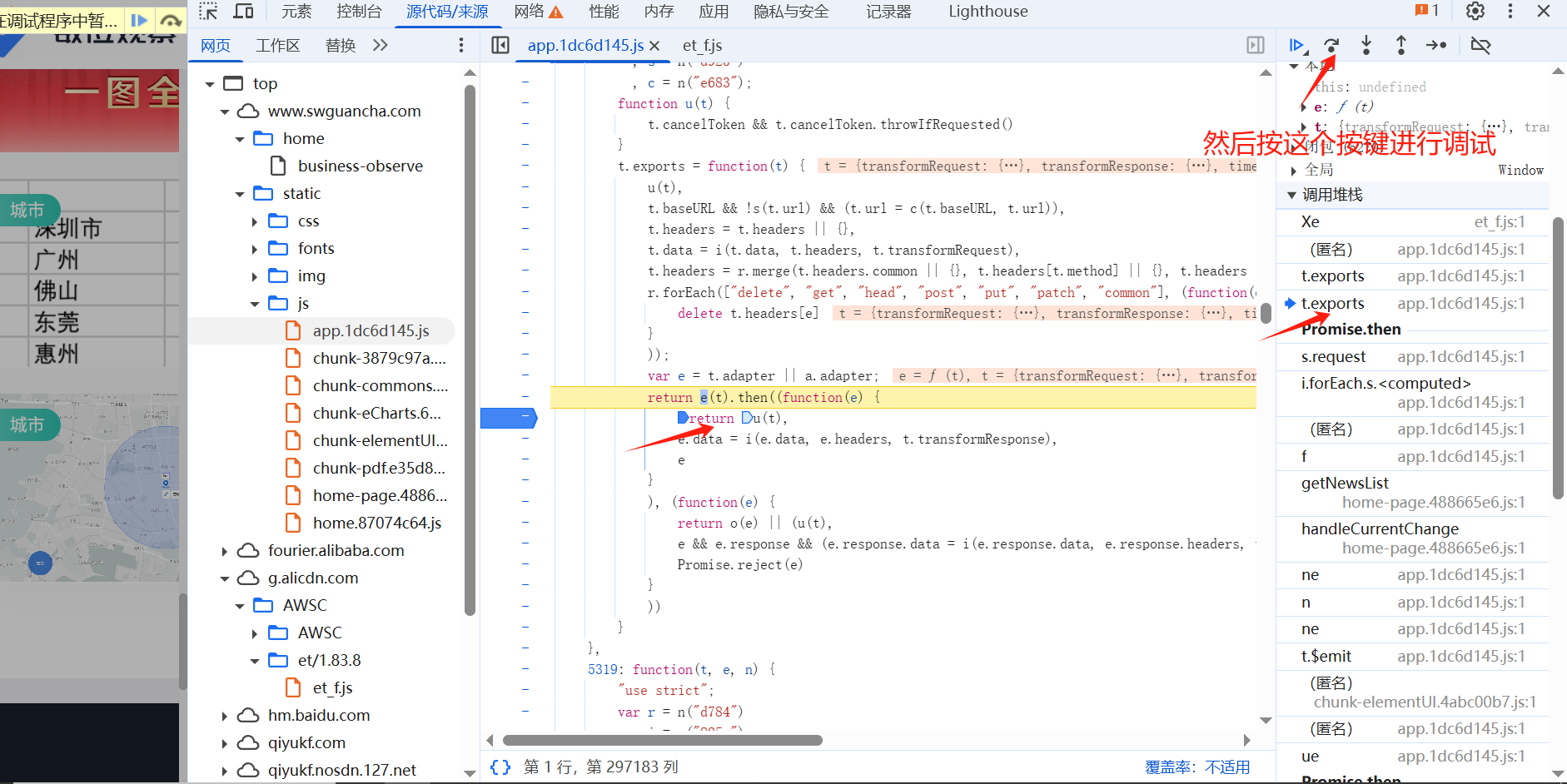Click the Step button in debugger
Image resolution: width=1567 pixels, height=784 pixels.
(x=1436, y=46)
